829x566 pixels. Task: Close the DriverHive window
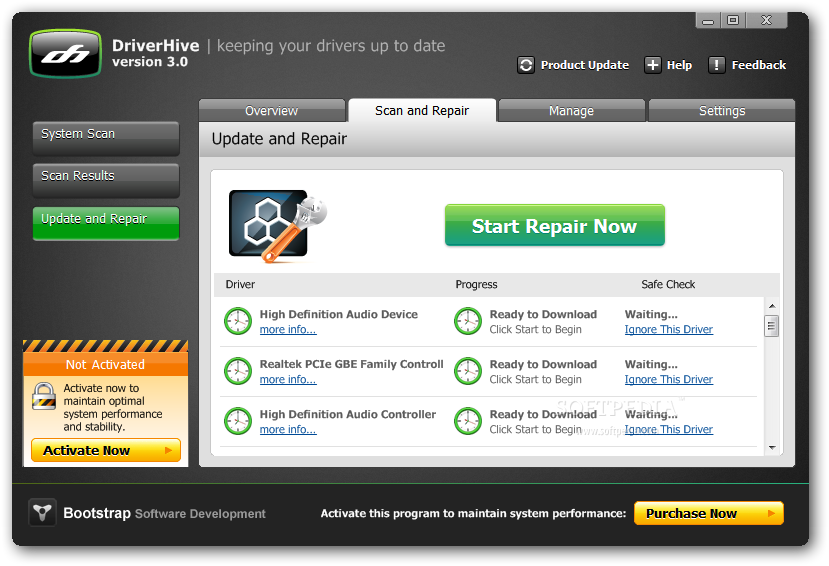pos(767,21)
